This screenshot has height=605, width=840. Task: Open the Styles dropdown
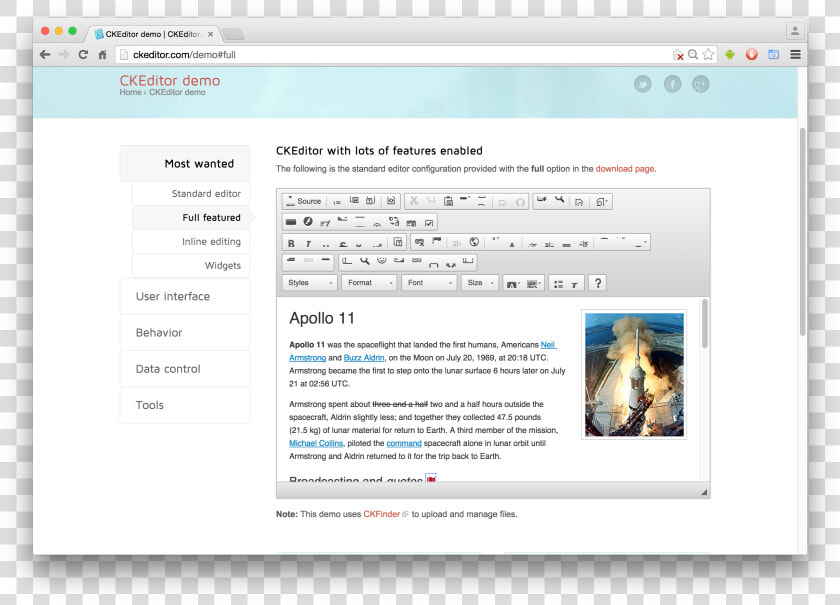pyautogui.click(x=309, y=282)
